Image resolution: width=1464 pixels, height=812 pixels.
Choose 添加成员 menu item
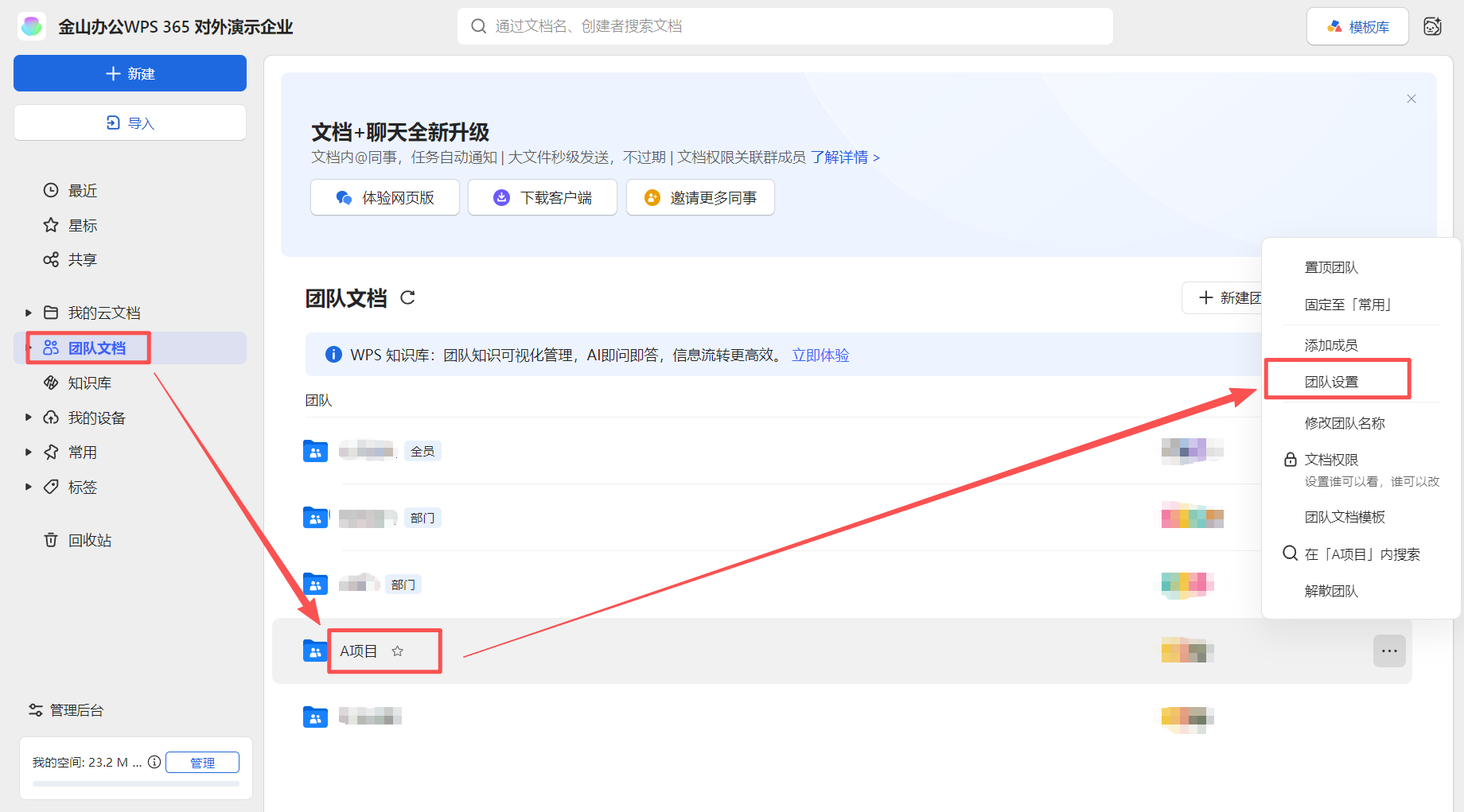pyautogui.click(x=1361, y=345)
